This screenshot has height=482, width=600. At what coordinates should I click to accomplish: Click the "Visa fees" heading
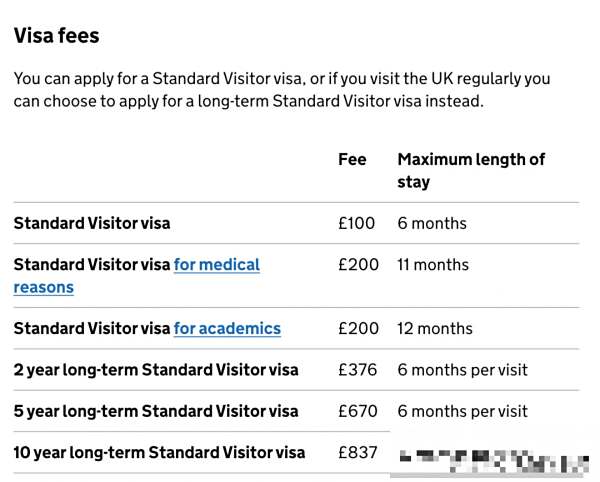[x=56, y=36]
